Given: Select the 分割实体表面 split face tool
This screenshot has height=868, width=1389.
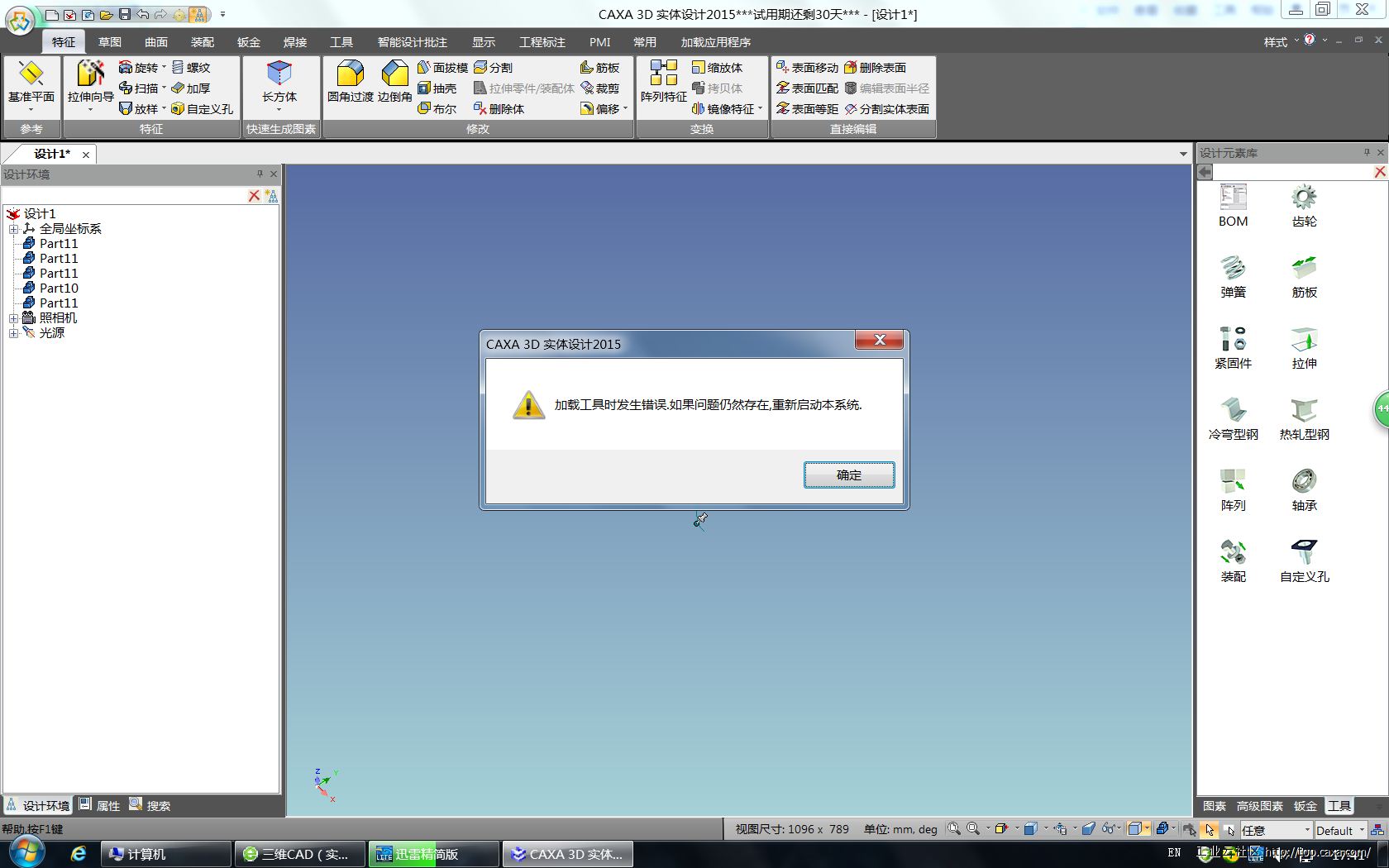Looking at the screenshot, I should click(887, 108).
